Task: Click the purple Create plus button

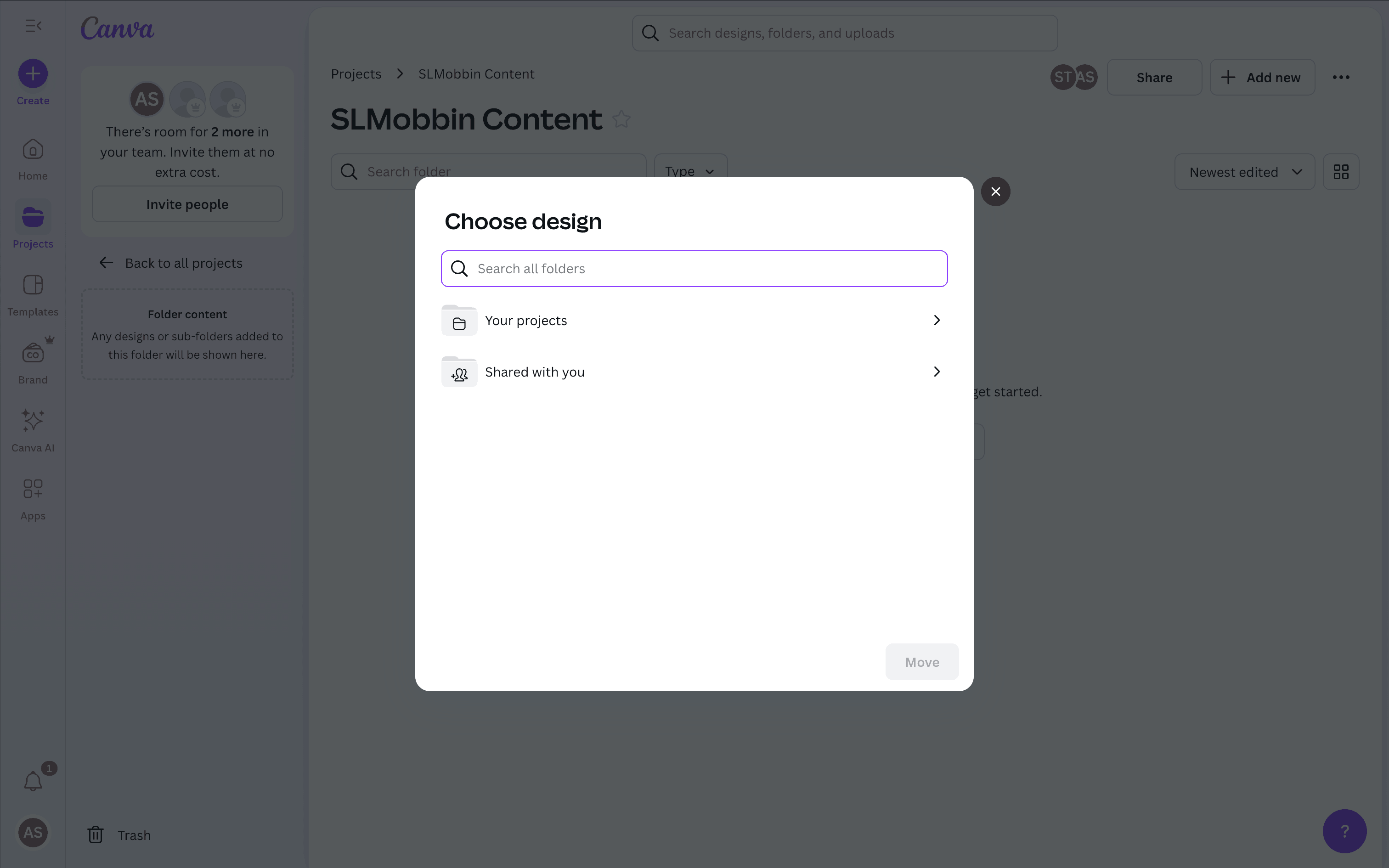Action: click(x=33, y=74)
